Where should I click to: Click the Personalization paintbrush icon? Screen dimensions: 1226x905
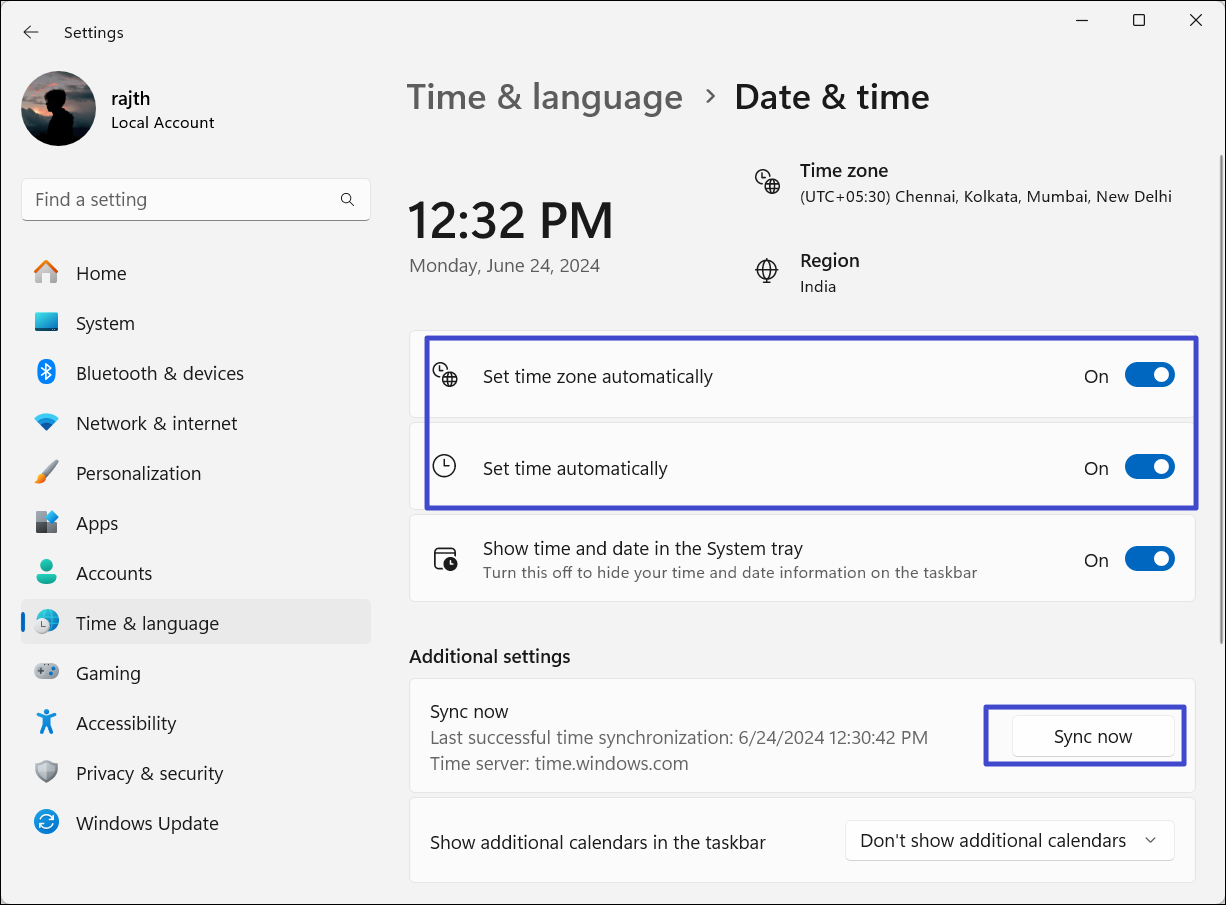click(x=46, y=473)
